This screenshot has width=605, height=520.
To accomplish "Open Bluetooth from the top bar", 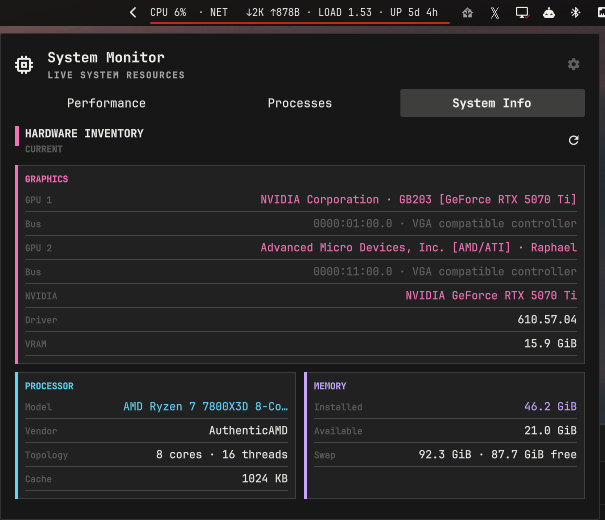I will tap(575, 13).
